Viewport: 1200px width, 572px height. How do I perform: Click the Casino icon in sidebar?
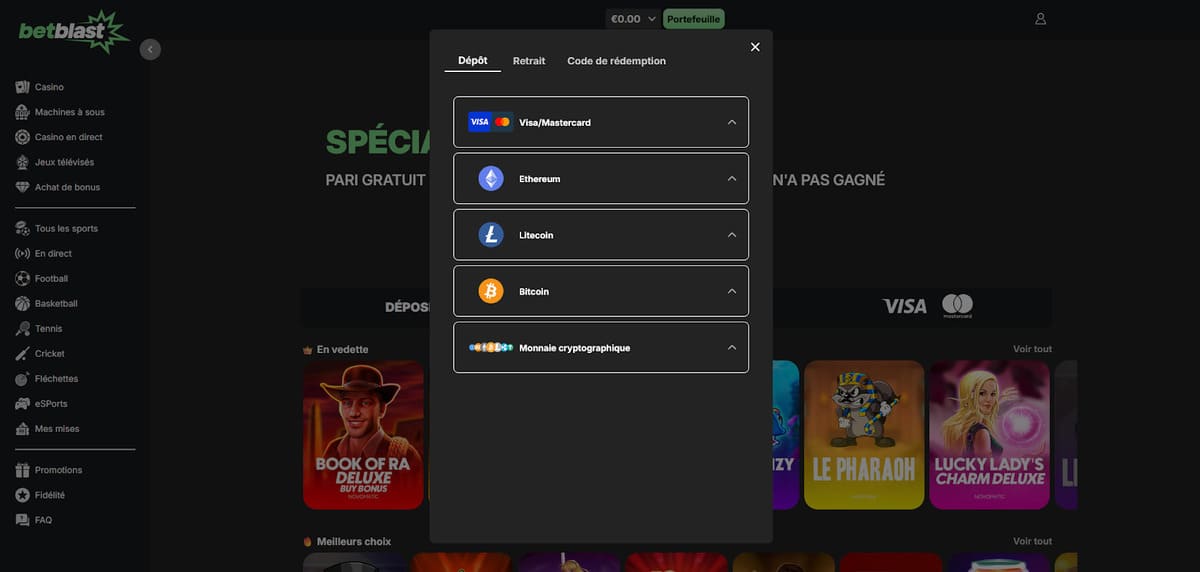[23, 87]
